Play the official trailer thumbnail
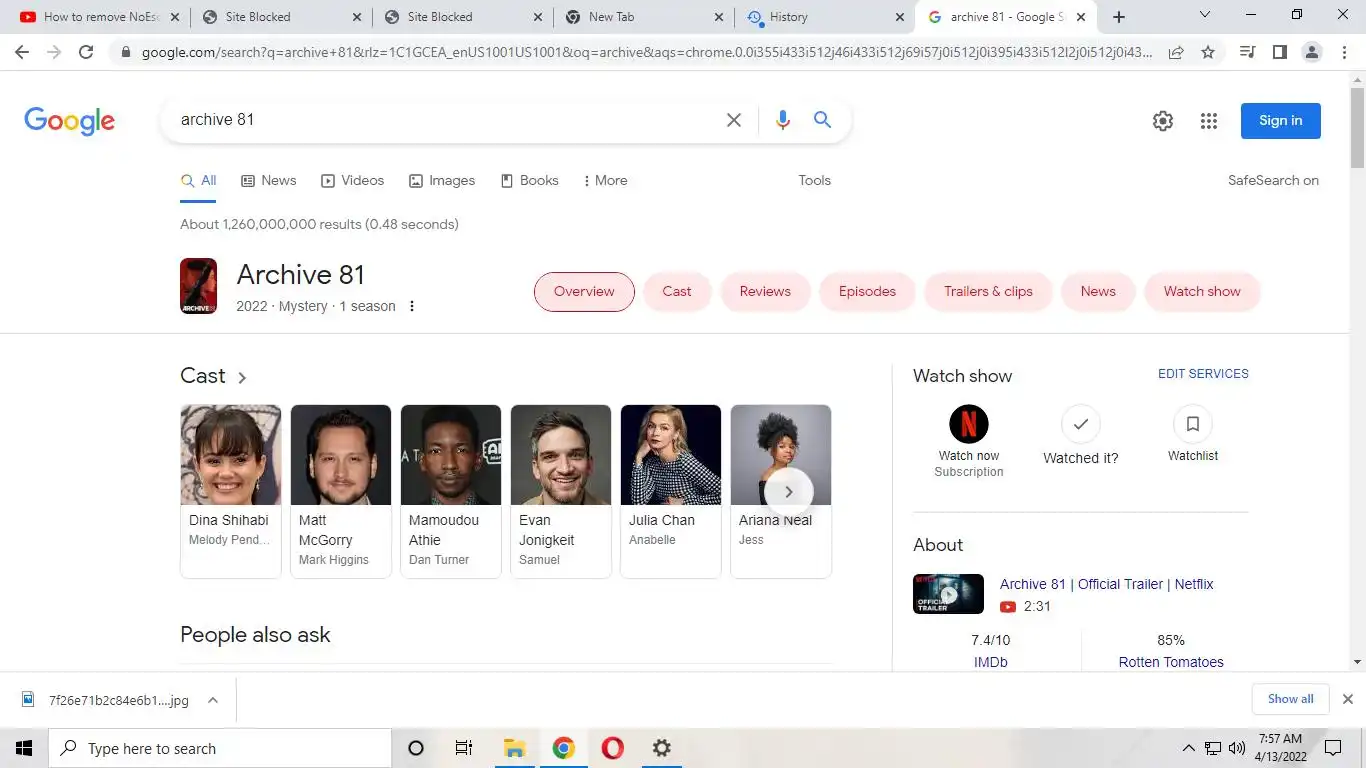1366x768 pixels. (x=948, y=594)
